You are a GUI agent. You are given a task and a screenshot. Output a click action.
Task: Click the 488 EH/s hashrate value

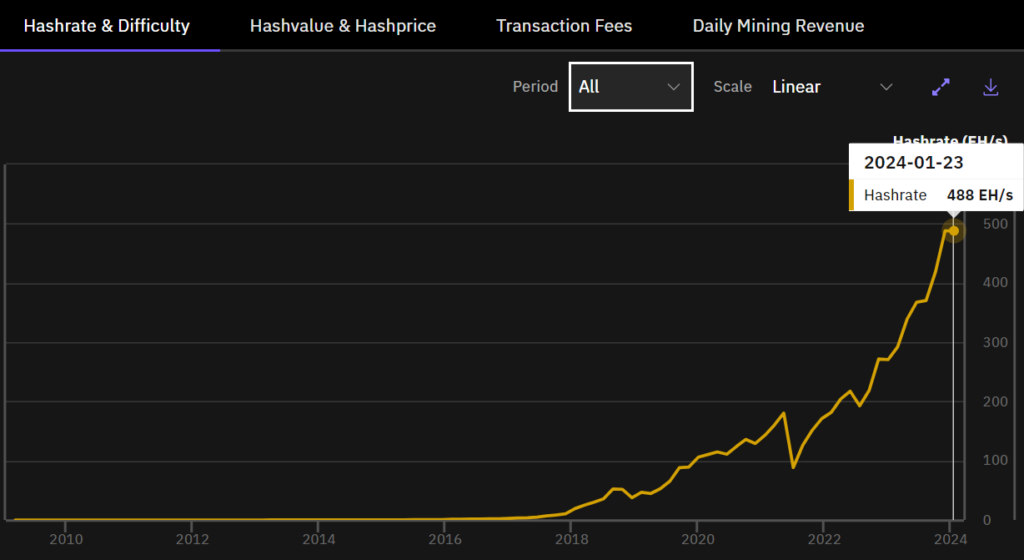pyautogui.click(x=980, y=195)
